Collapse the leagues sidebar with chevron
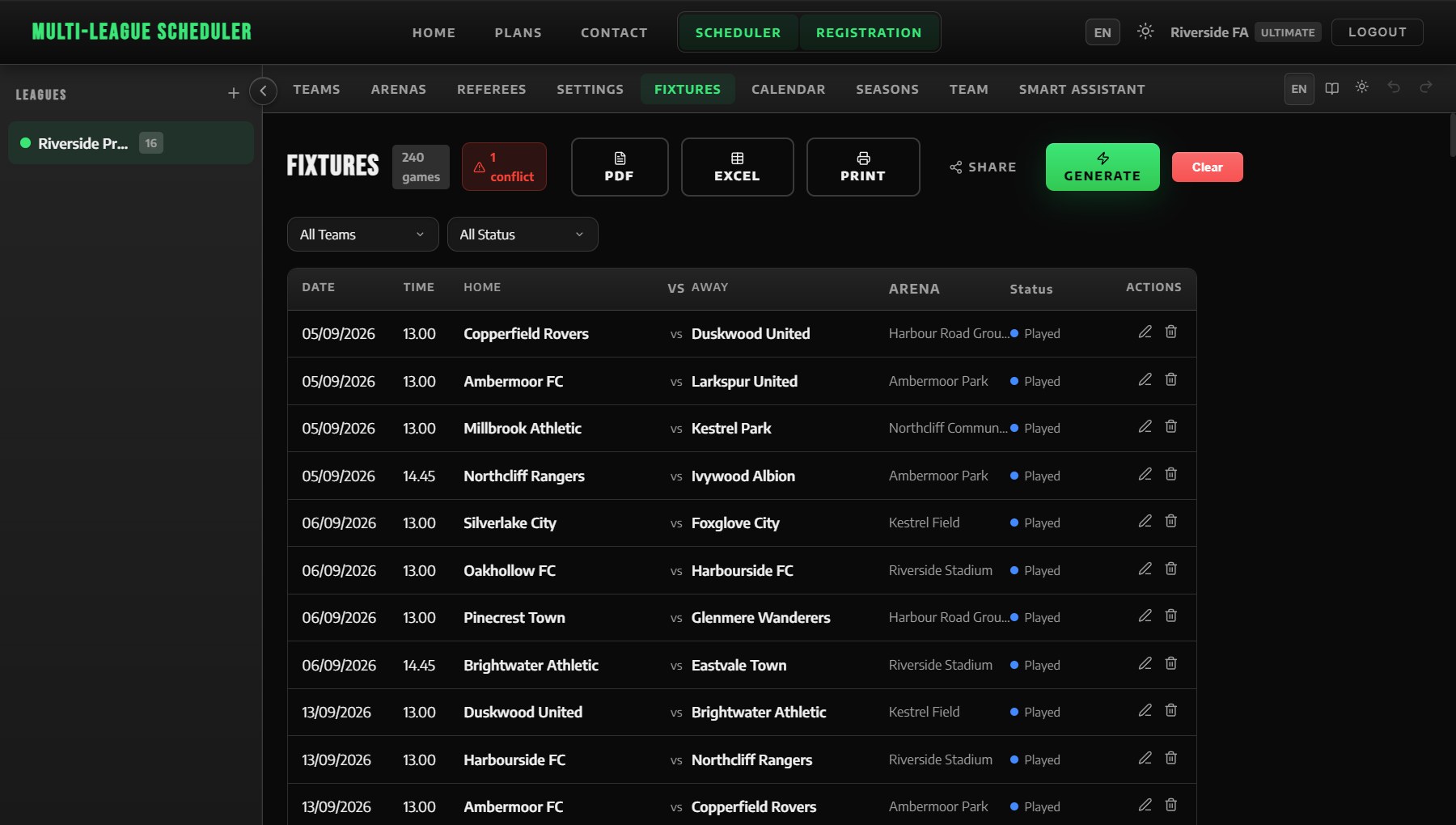Screen dimensions: 1456x825 pyautogui.click(x=263, y=91)
